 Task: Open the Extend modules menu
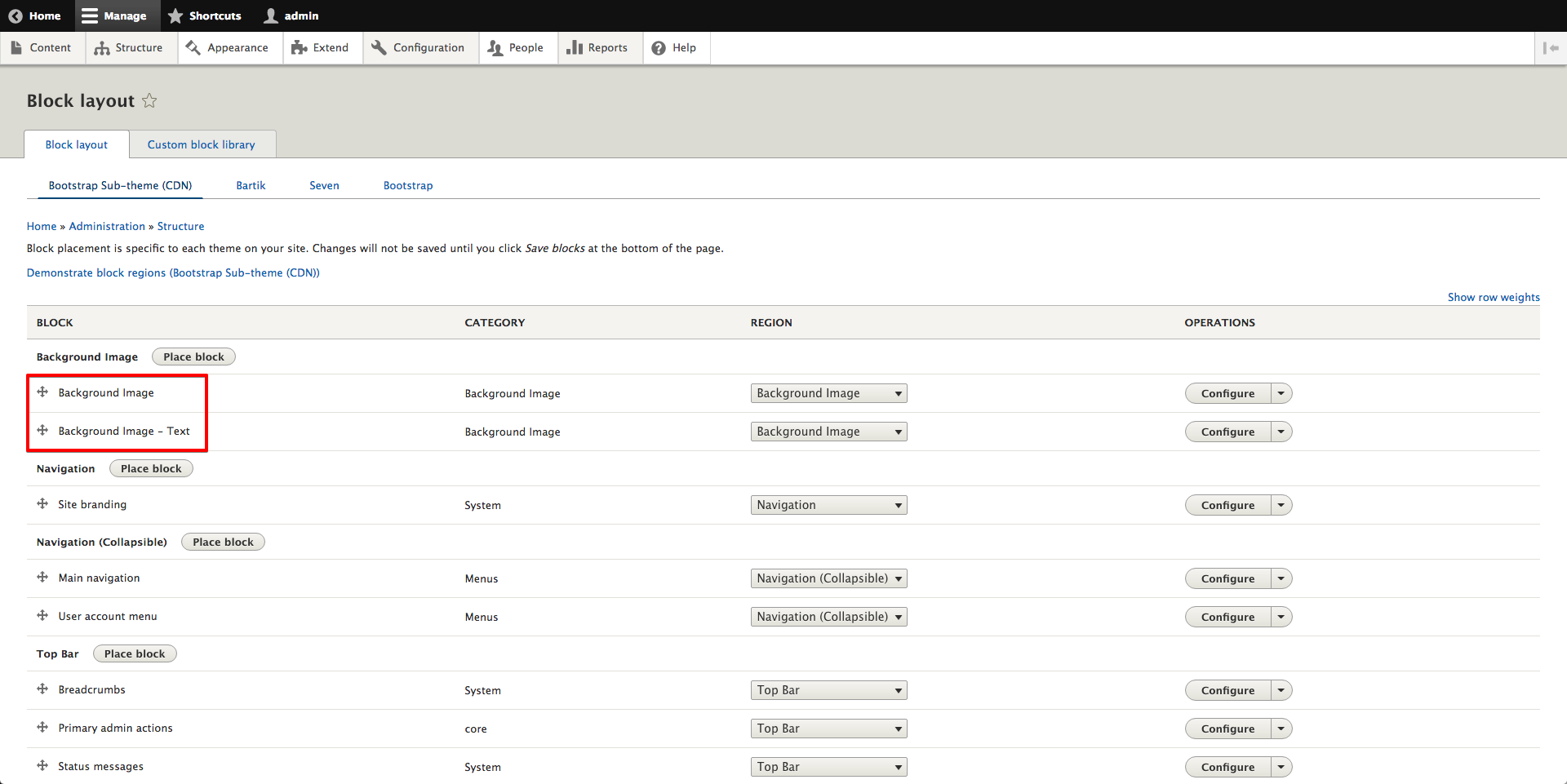pyautogui.click(x=321, y=48)
